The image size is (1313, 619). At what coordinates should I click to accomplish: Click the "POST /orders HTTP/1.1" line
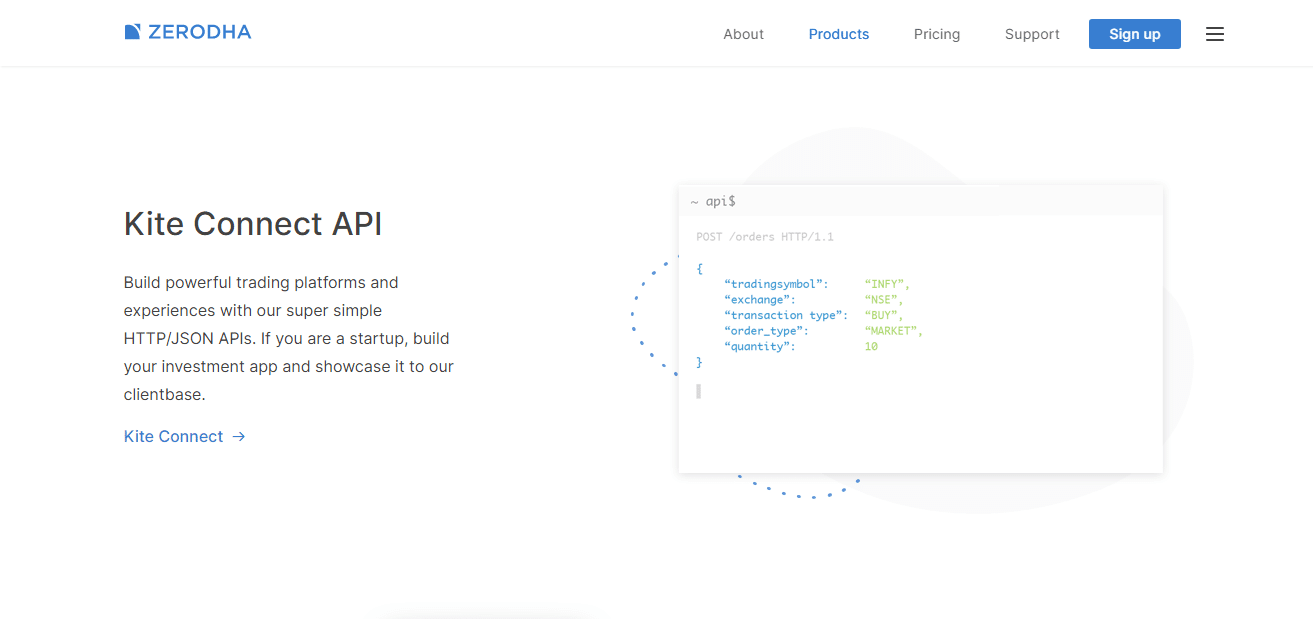(765, 237)
